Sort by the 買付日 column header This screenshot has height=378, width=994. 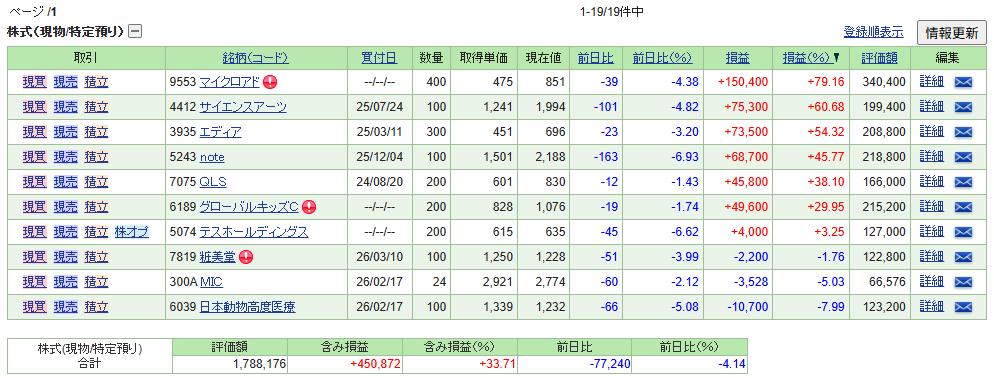[379, 58]
